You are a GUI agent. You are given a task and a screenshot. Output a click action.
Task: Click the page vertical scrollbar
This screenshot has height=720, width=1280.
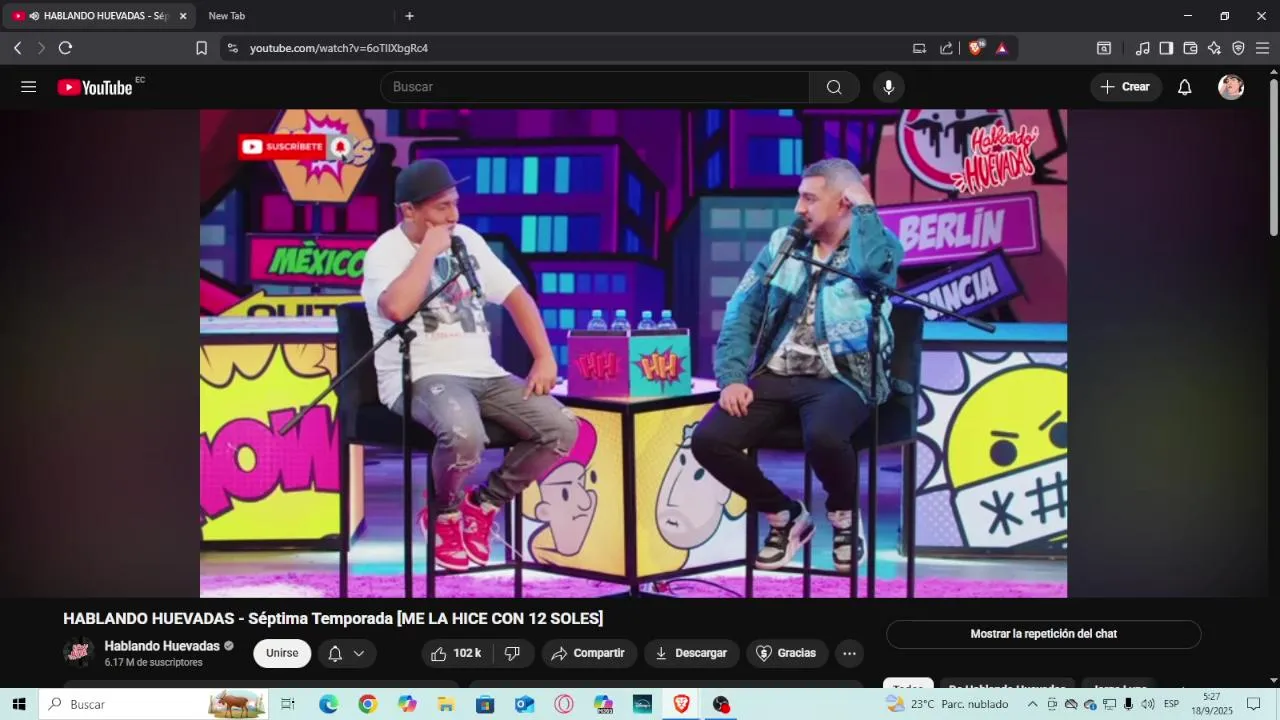pos(1273,158)
